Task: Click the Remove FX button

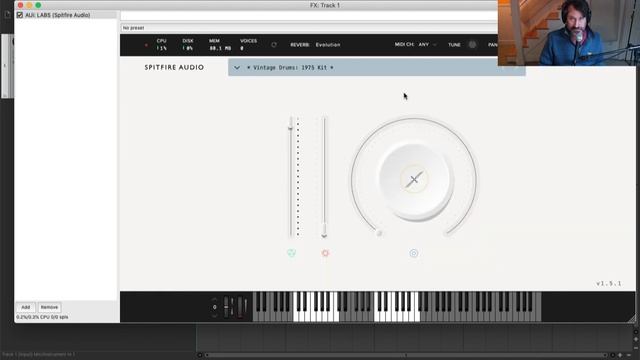Action: point(49,307)
